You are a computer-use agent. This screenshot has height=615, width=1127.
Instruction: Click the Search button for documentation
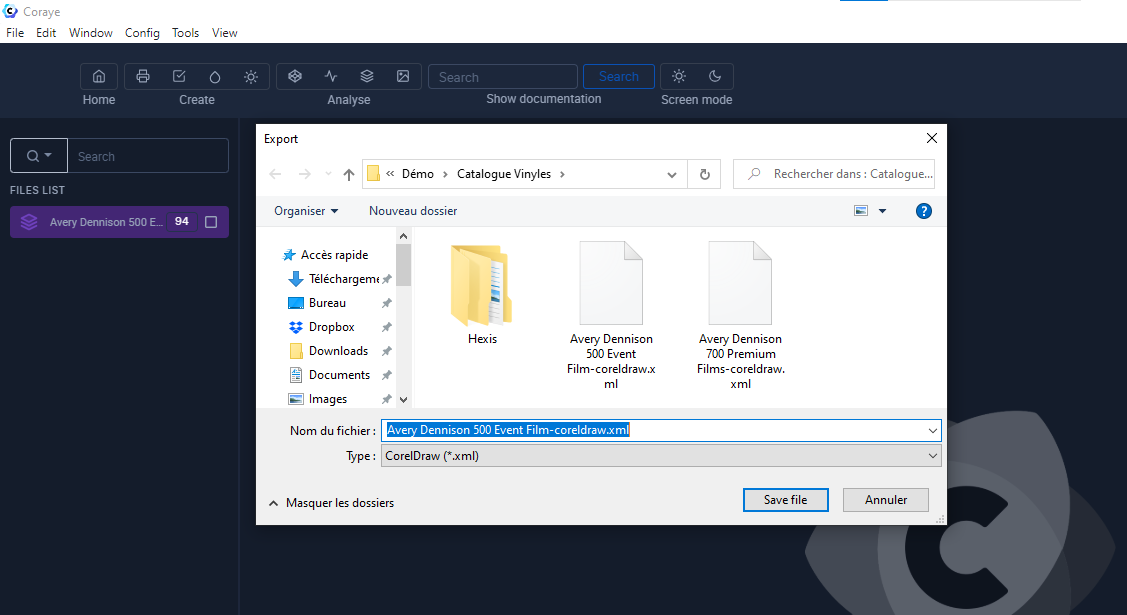[x=618, y=76]
